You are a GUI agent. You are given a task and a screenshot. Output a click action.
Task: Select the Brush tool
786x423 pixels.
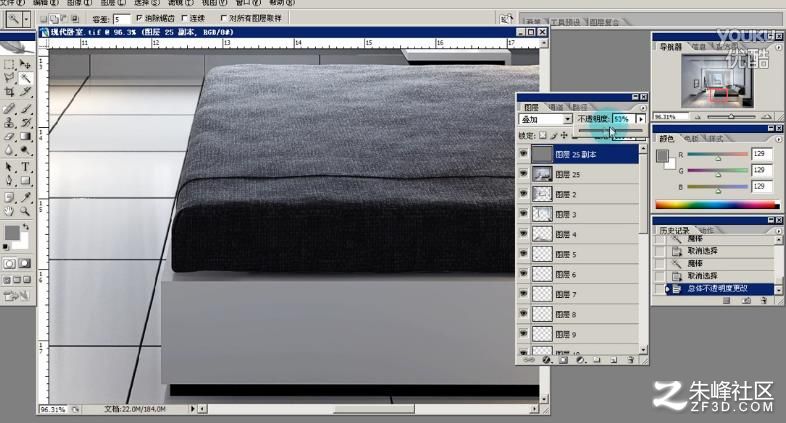point(25,108)
